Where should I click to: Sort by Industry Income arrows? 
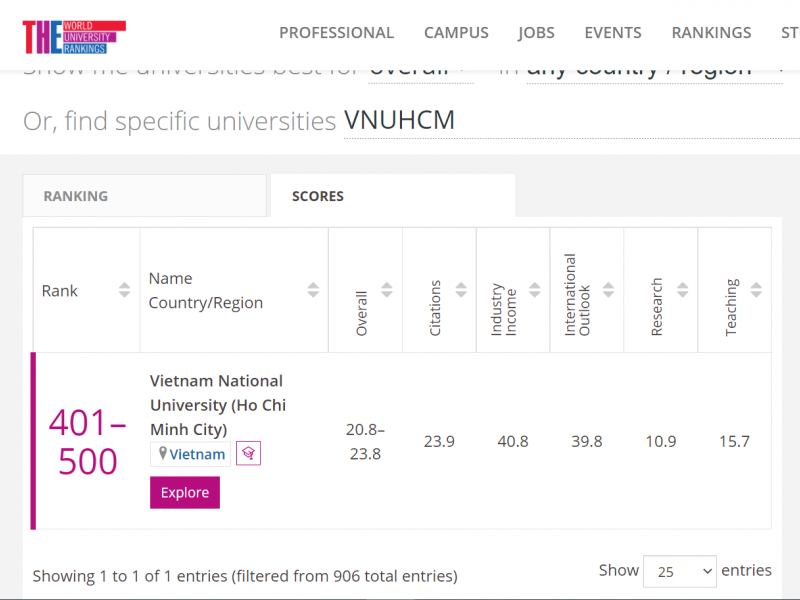tap(535, 290)
